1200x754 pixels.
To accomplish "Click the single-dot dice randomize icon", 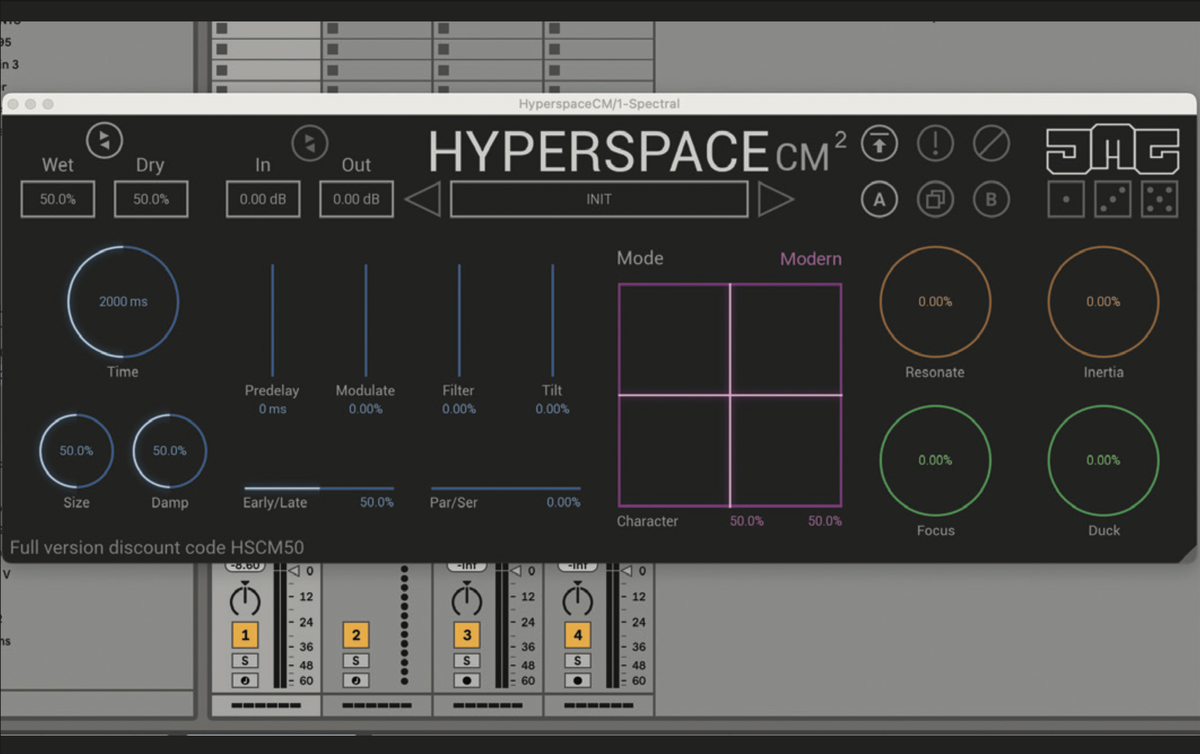I will pyautogui.click(x=1066, y=199).
